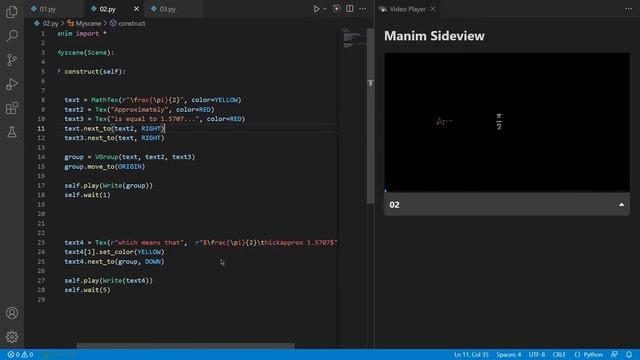
Task: Click line number 11 in gutter
Action: [x=41, y=128]
